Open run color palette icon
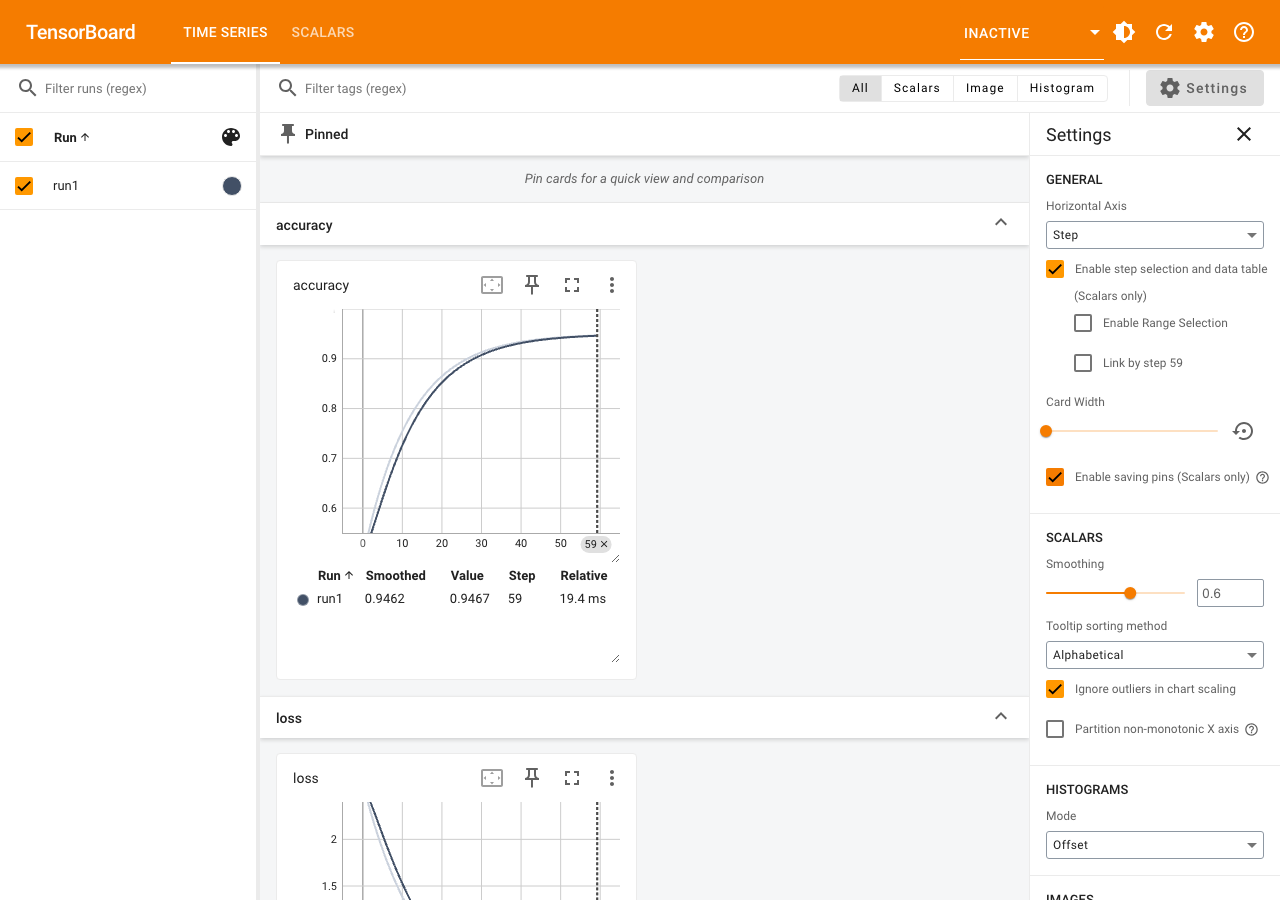The width and height of the screenshot is (1280, 900). pyautogui.click(x=231, y=137)
